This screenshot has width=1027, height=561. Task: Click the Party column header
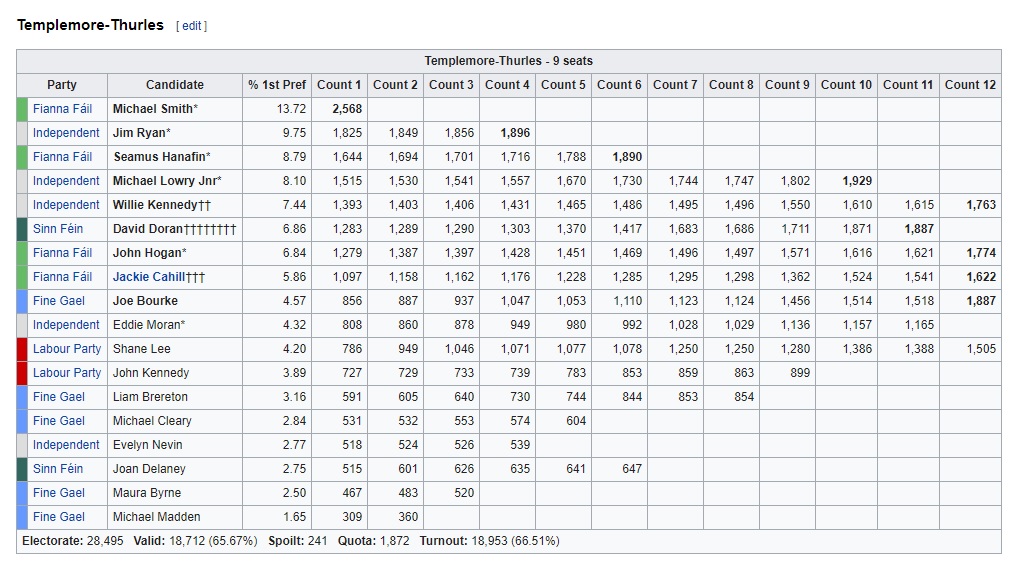[x=62, y=84]
